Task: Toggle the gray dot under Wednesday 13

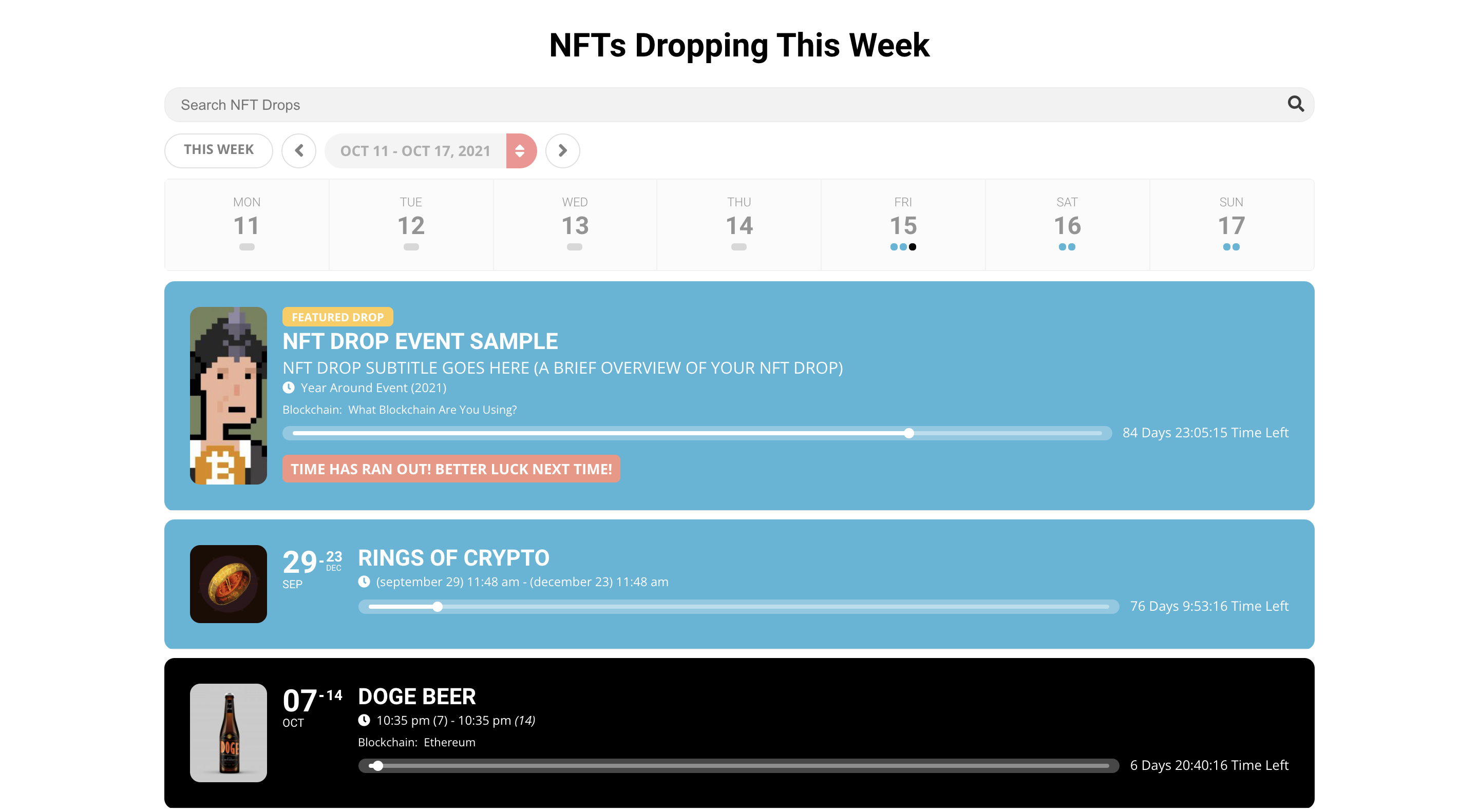Action: point(574,247)
